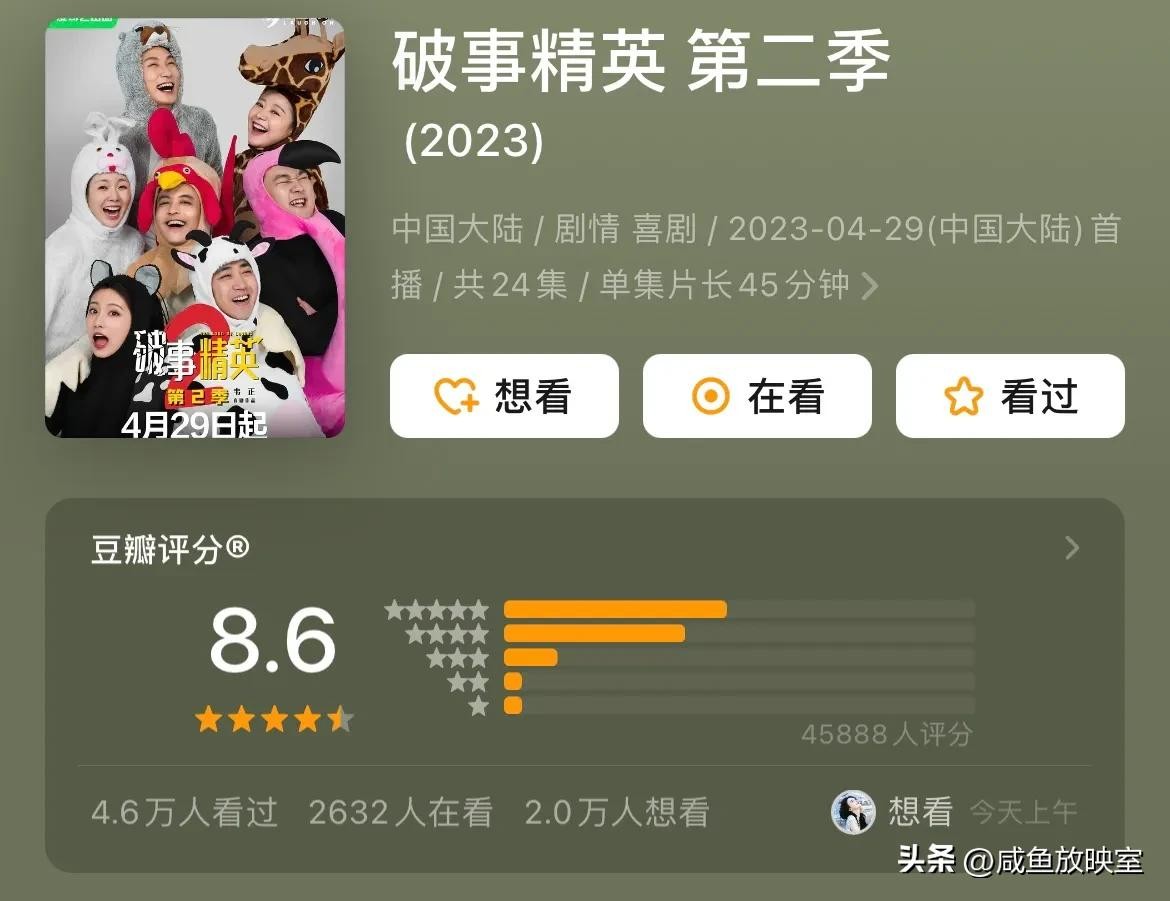Tap the orange target icon for 在看

pyautogui.click(x=710, y=396)
